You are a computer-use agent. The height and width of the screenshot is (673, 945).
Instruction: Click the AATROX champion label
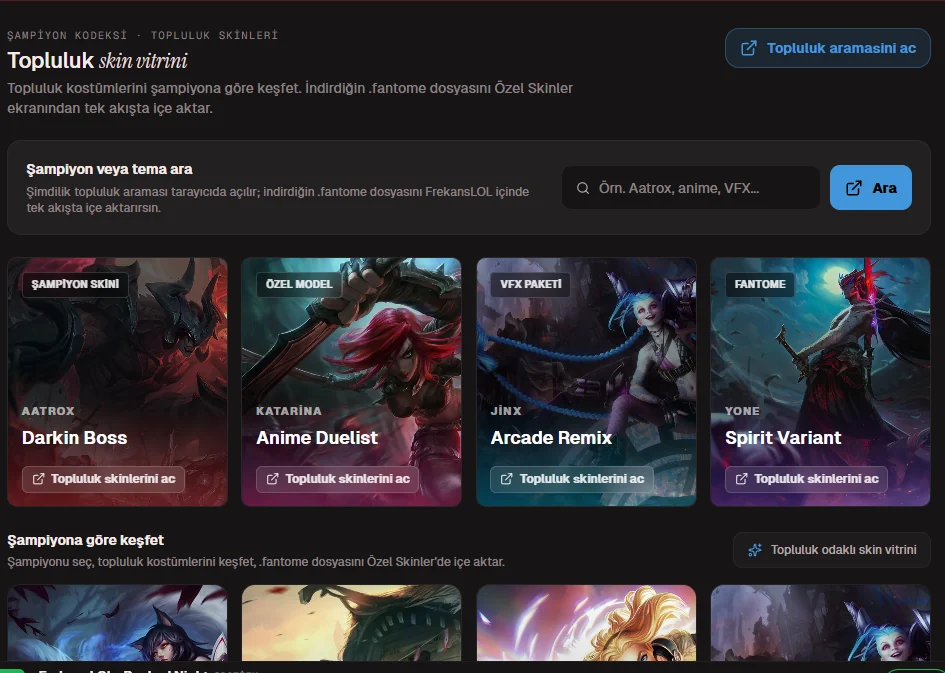(48, 411)
